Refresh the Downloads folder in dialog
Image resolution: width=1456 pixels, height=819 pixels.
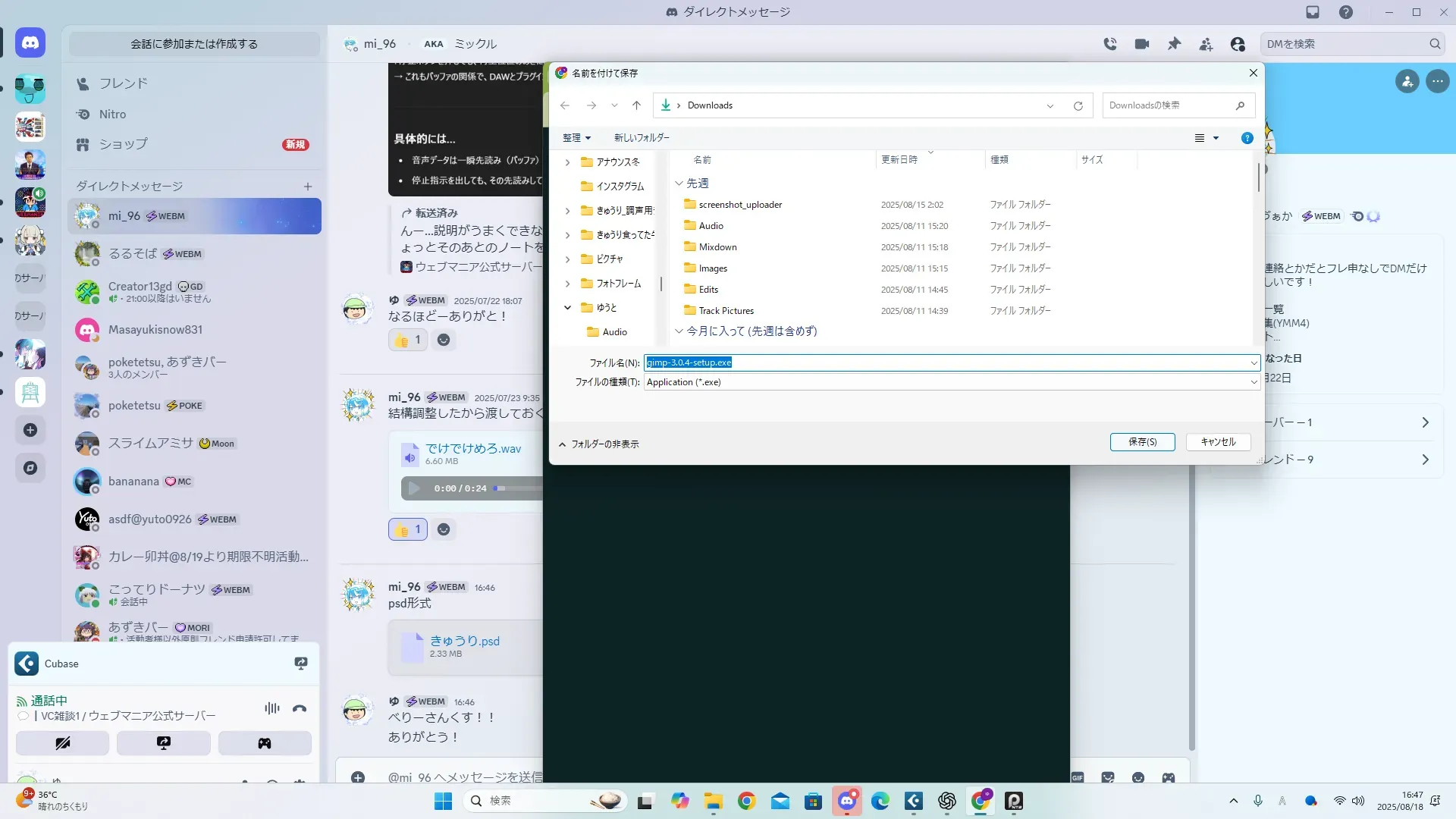pyautogui.click(x=1078, y=106)
